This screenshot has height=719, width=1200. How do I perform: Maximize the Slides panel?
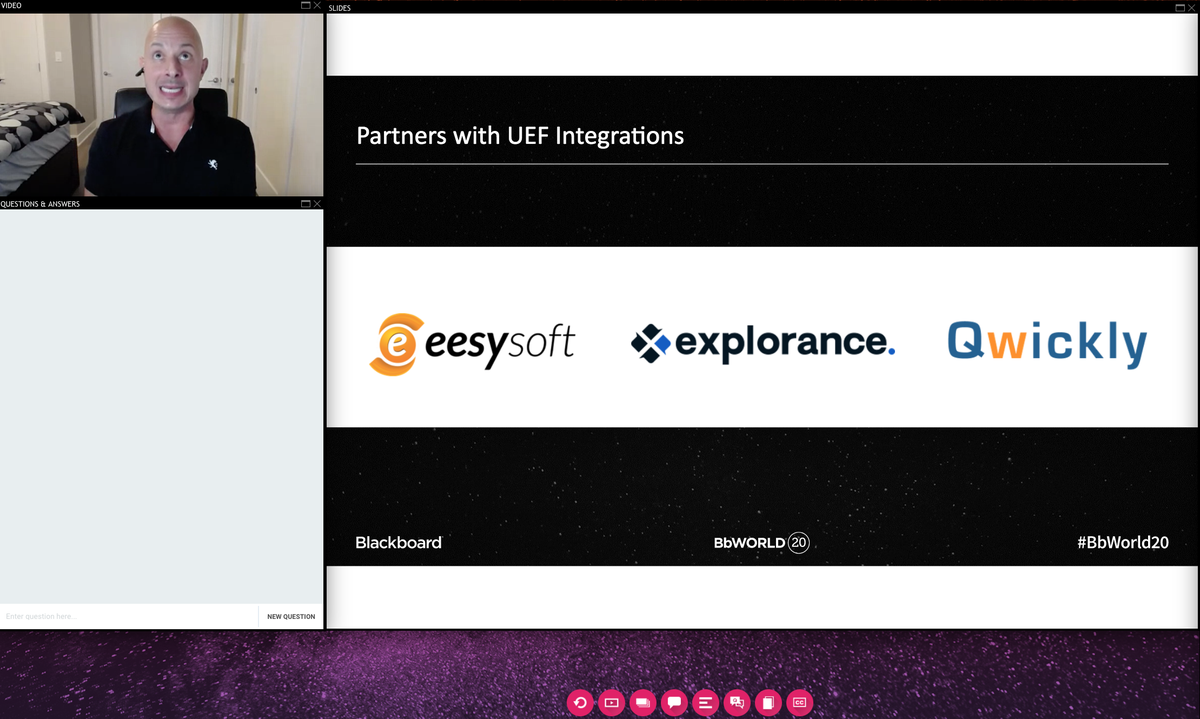tap(1180, 8)
